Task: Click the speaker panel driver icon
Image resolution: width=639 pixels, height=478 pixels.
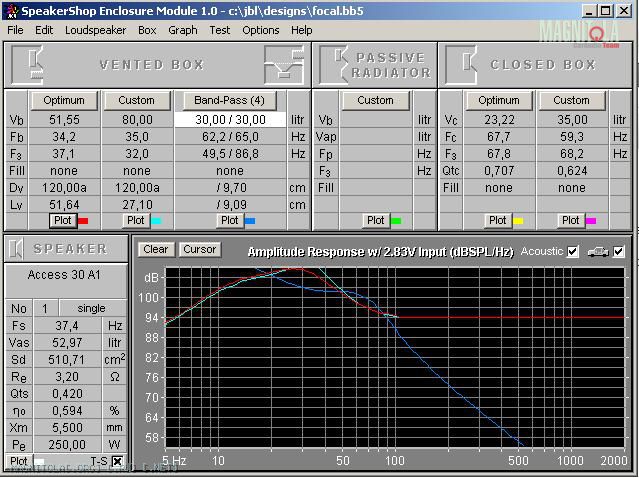Action: pos(16,249)
